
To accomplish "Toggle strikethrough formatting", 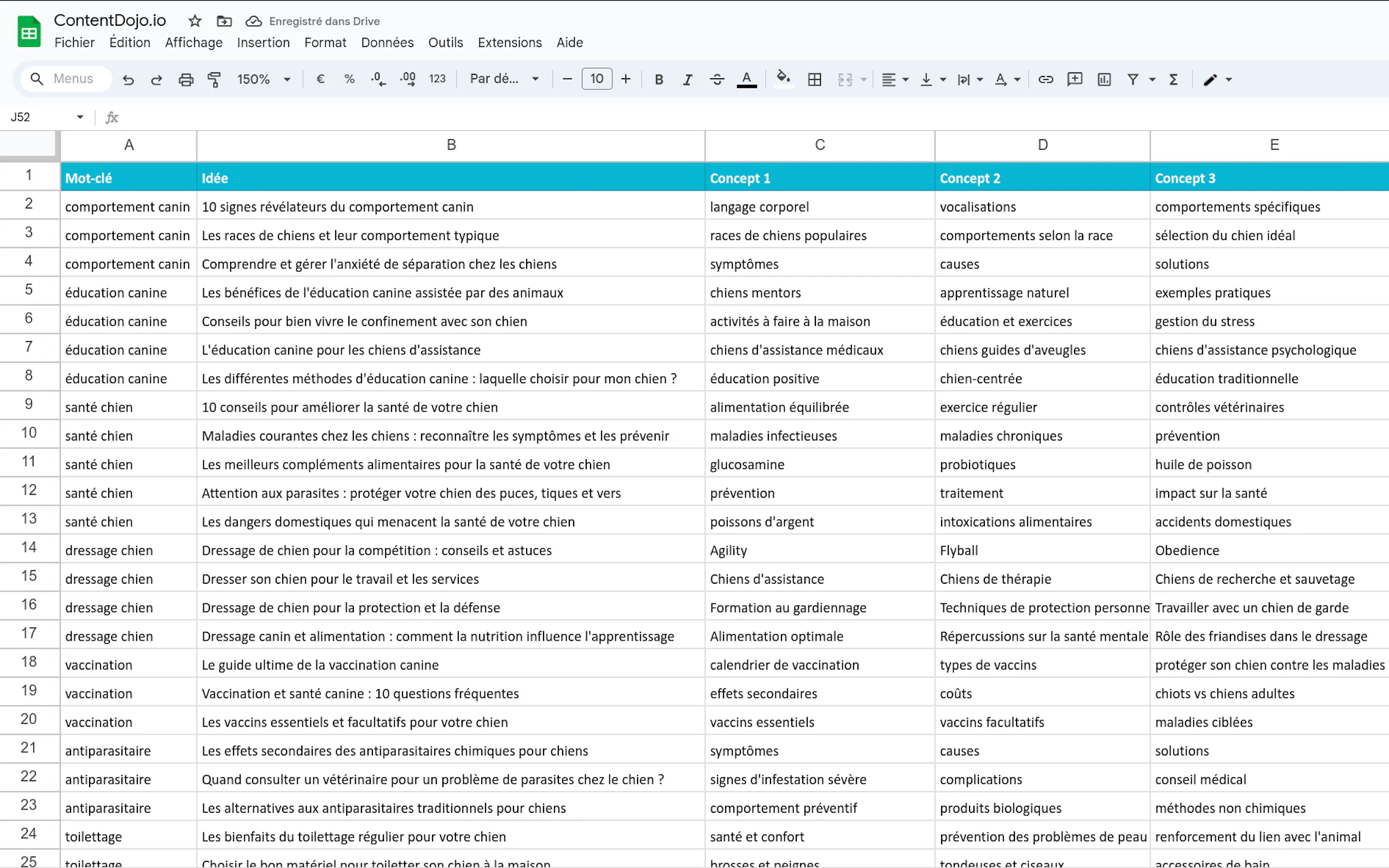I will pyautogui.click(x=716, y=79).
